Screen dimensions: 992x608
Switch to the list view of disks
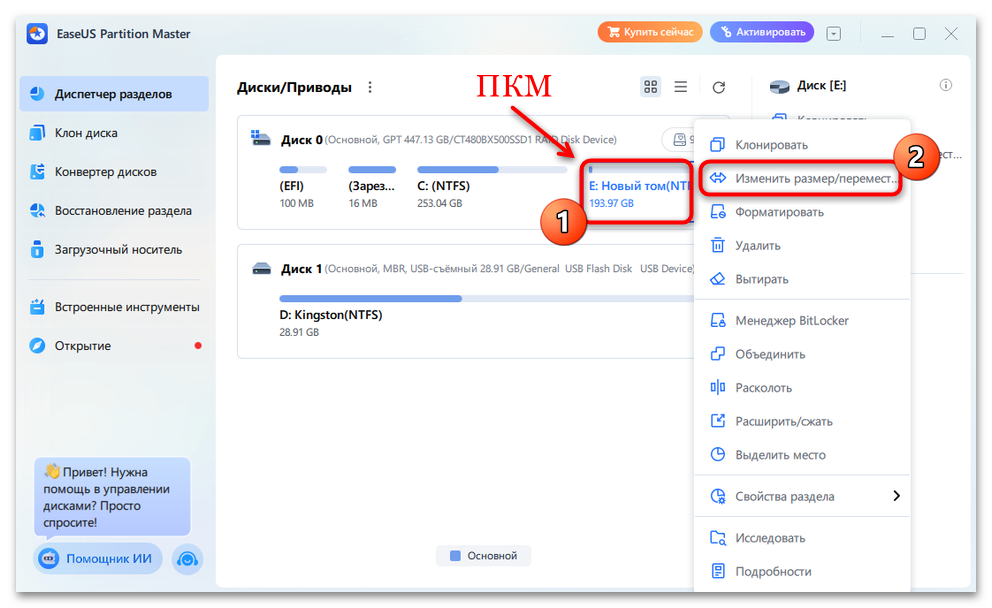(681, 87)
